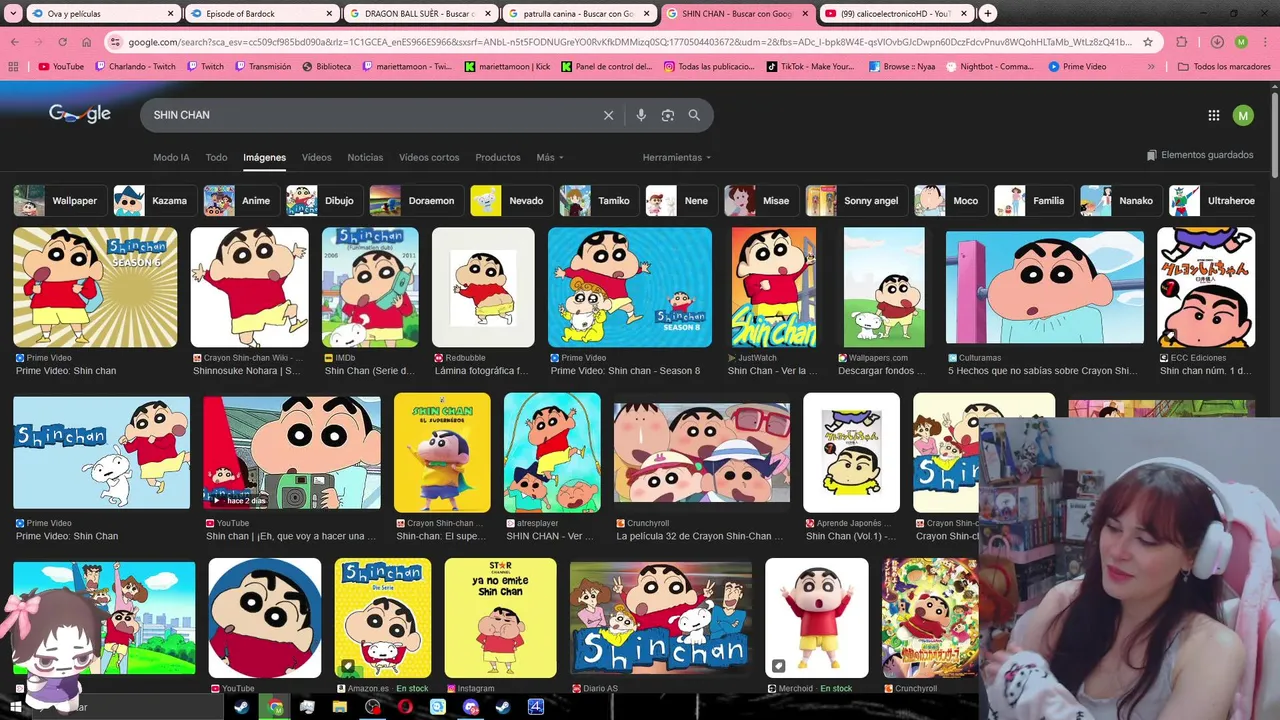The height and width of the screenshot is (720, 1280).
Task: Show more bookmarks with the chevron
Action: click(1151, 67)
